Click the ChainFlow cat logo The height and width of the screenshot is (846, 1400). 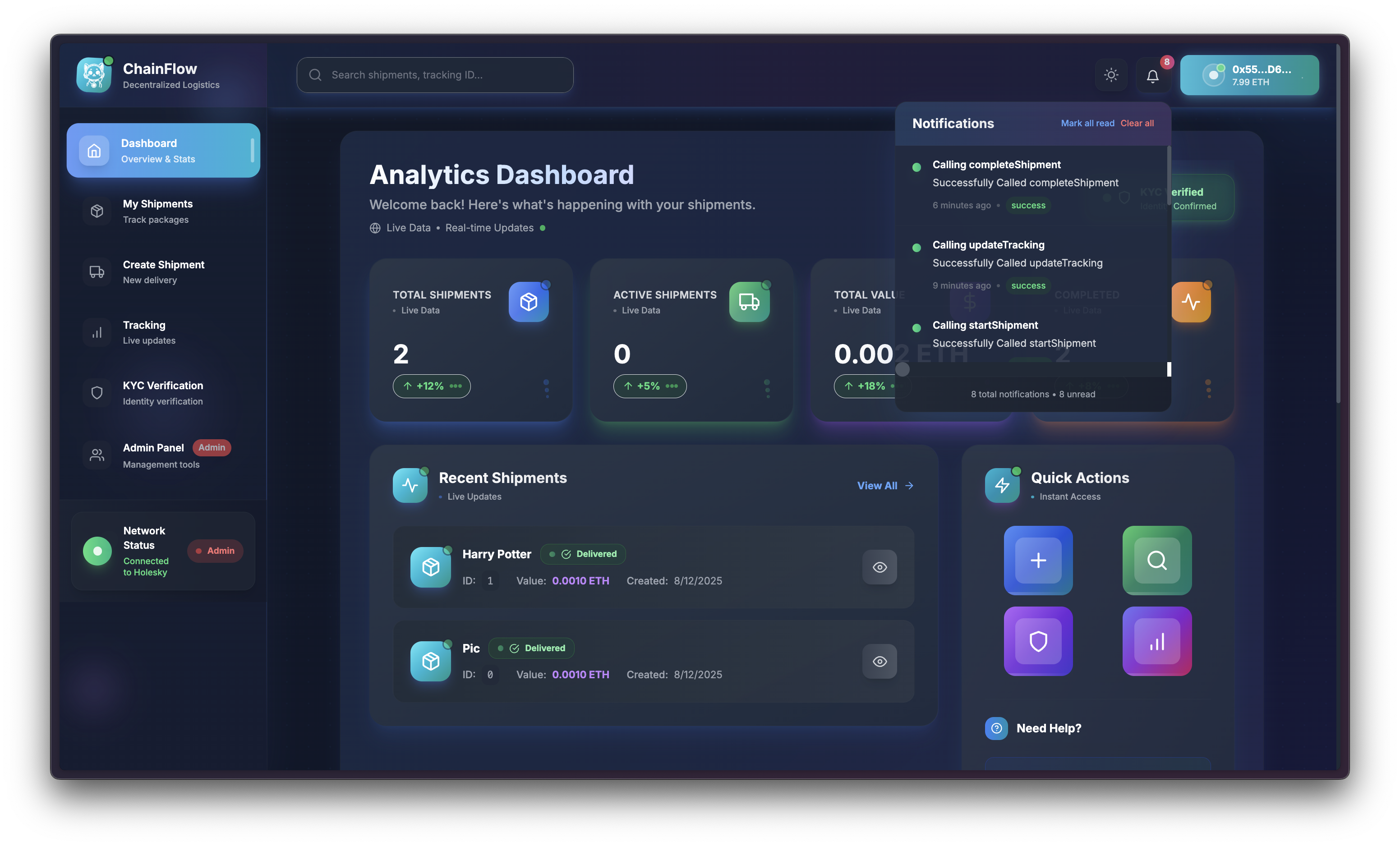tap(94, 75)
